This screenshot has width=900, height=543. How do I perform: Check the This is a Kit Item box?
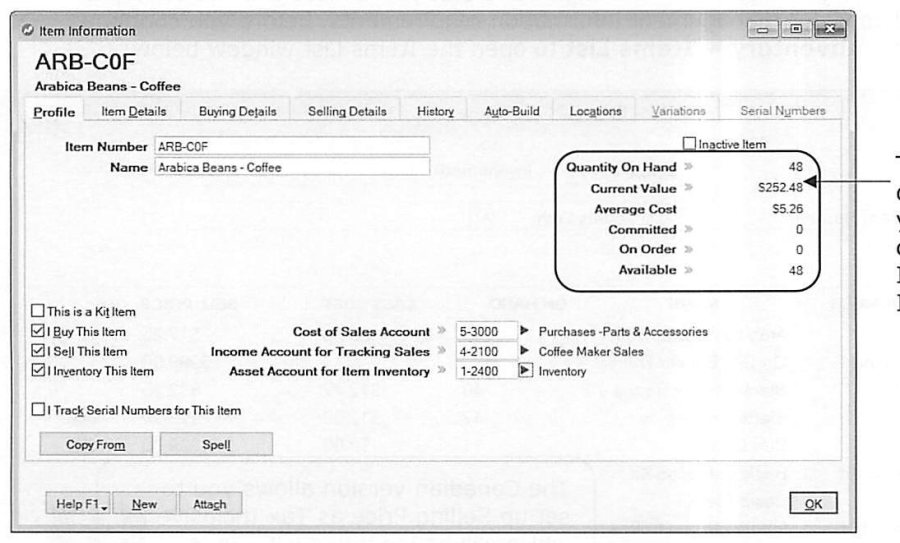click(38, 311)
